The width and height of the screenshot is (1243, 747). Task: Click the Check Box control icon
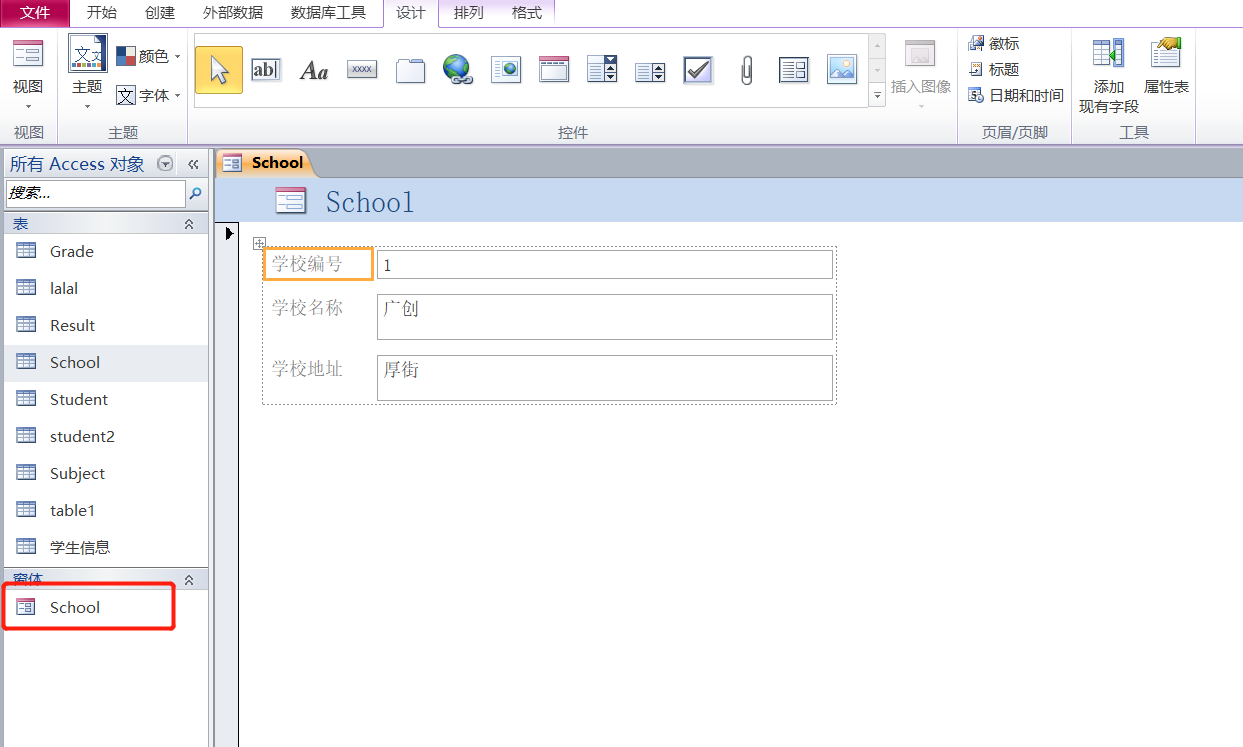[x=698, y=70]
